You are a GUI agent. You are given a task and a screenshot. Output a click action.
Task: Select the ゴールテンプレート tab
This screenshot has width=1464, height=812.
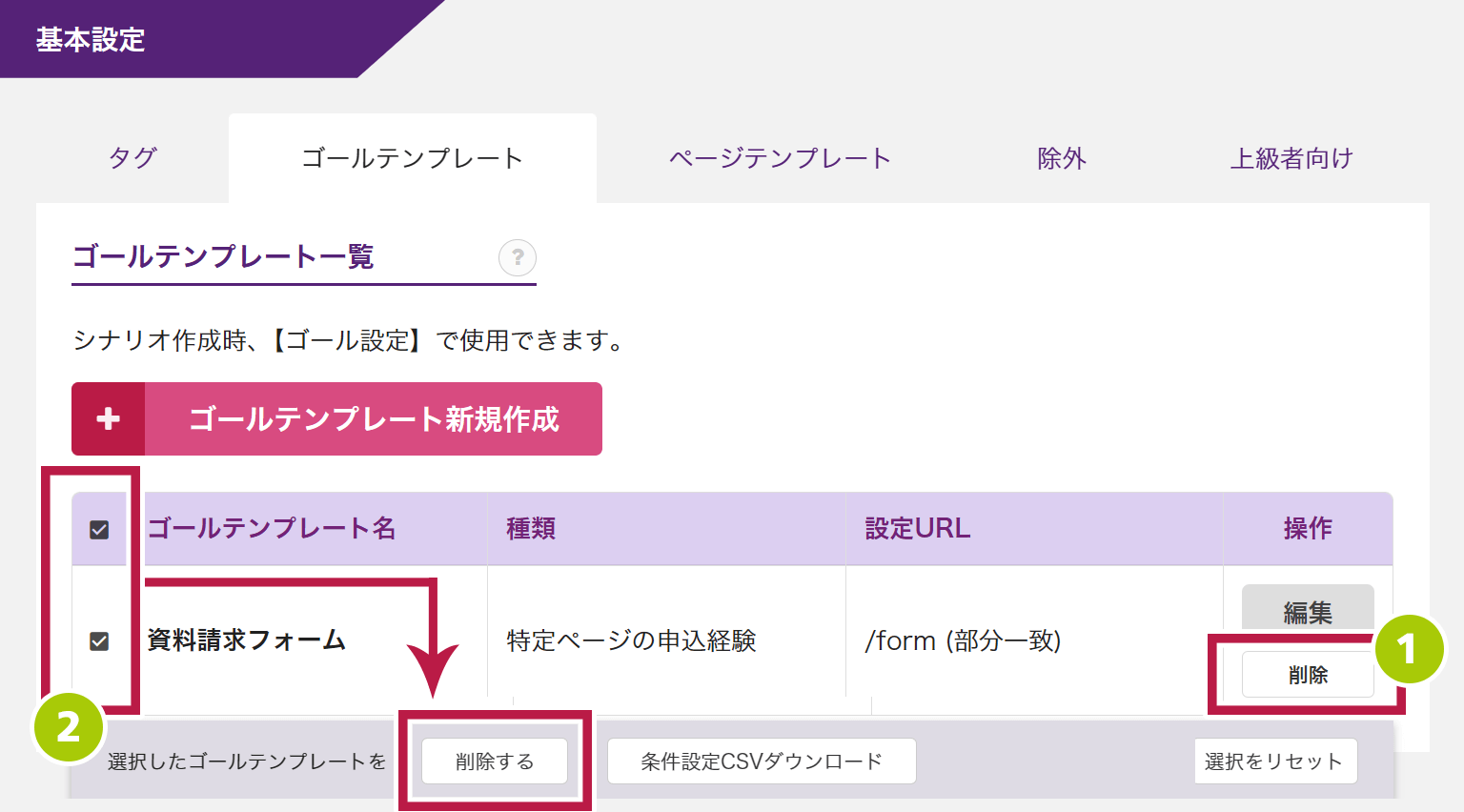(x=412, y=158)
